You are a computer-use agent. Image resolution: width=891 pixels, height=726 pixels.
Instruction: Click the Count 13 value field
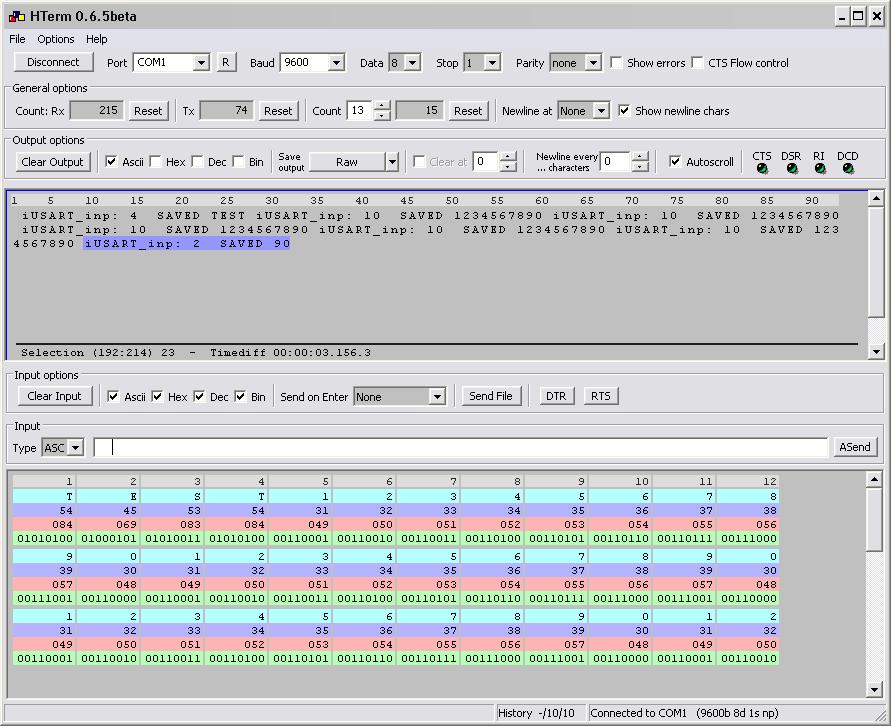pyautogui.click(x=361, y=110)
